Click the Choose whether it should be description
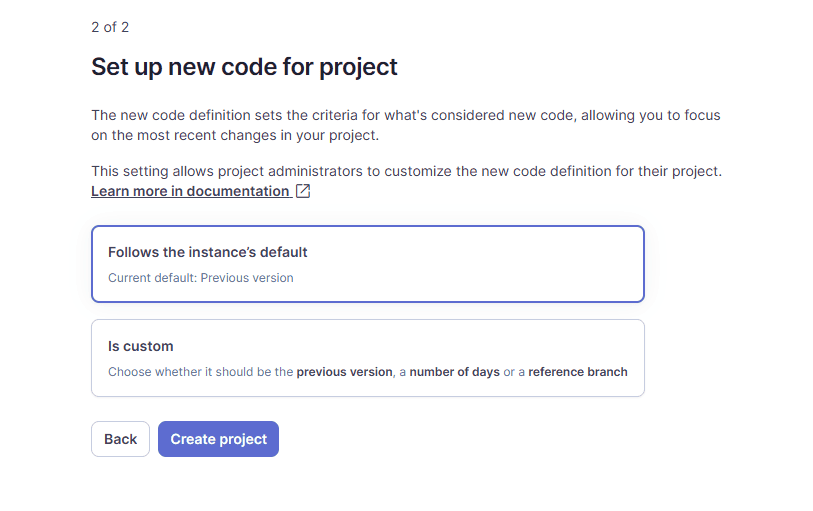Image resolution: width=813 pixels, height=511 pixels. (200, 372)
